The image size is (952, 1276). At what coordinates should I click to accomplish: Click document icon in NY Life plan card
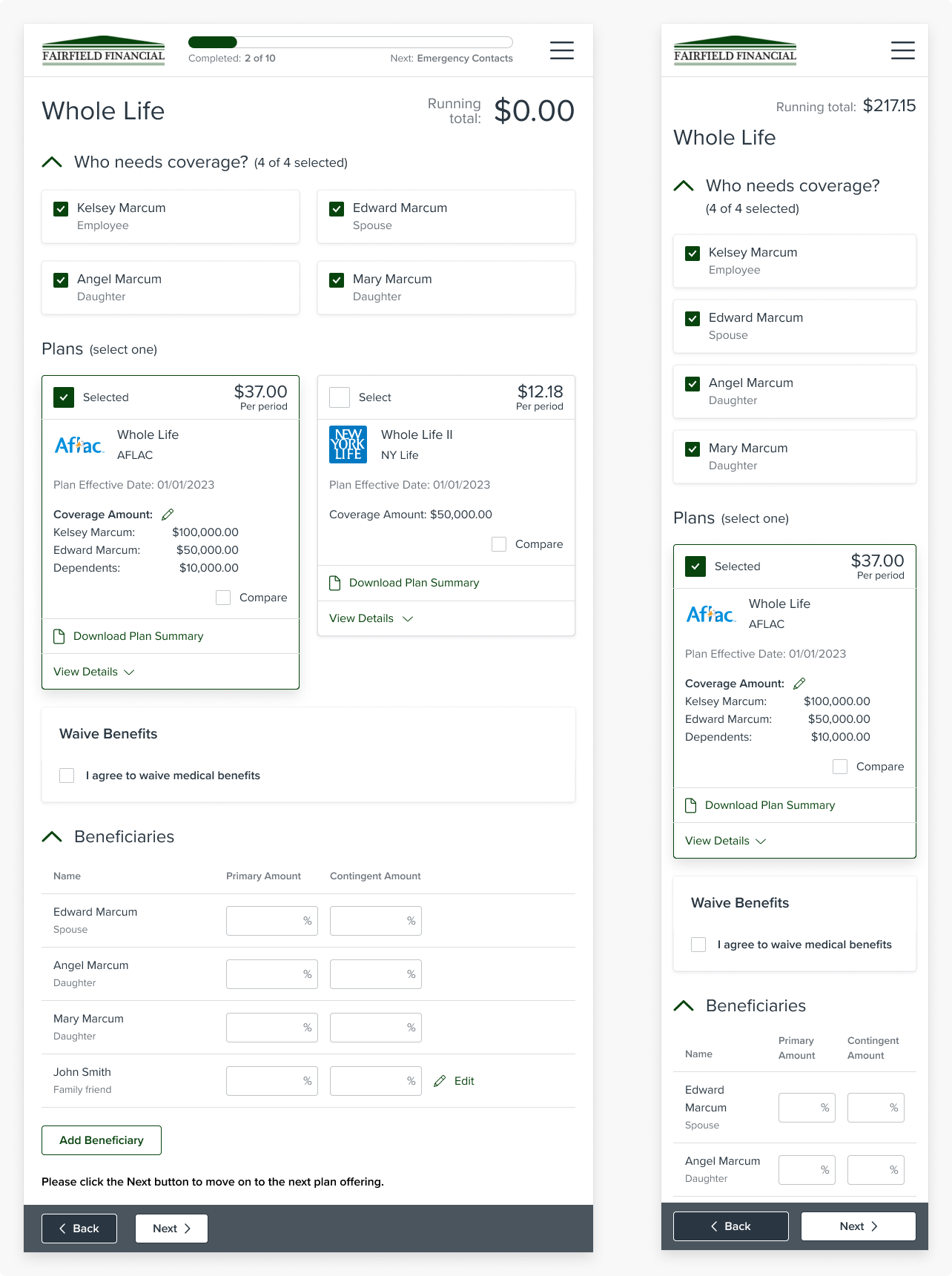[334, 583]
